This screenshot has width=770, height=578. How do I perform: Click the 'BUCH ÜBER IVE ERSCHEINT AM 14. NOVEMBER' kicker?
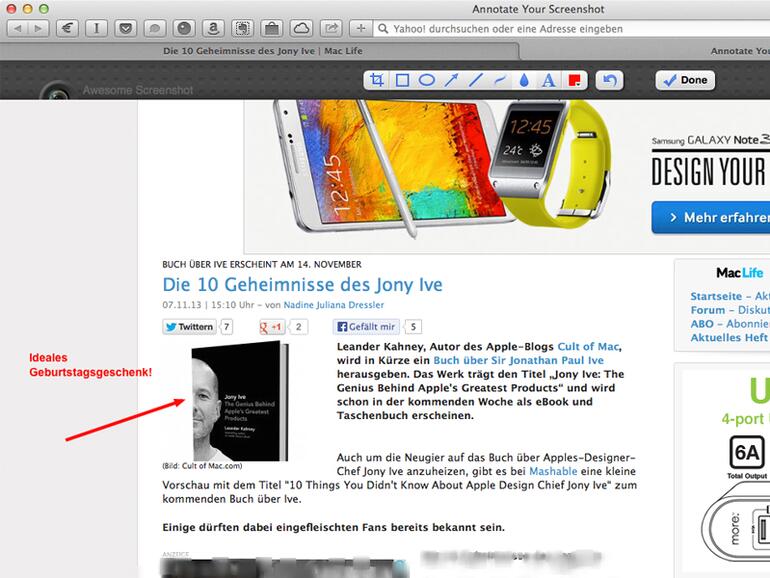[x=262, y=264]
